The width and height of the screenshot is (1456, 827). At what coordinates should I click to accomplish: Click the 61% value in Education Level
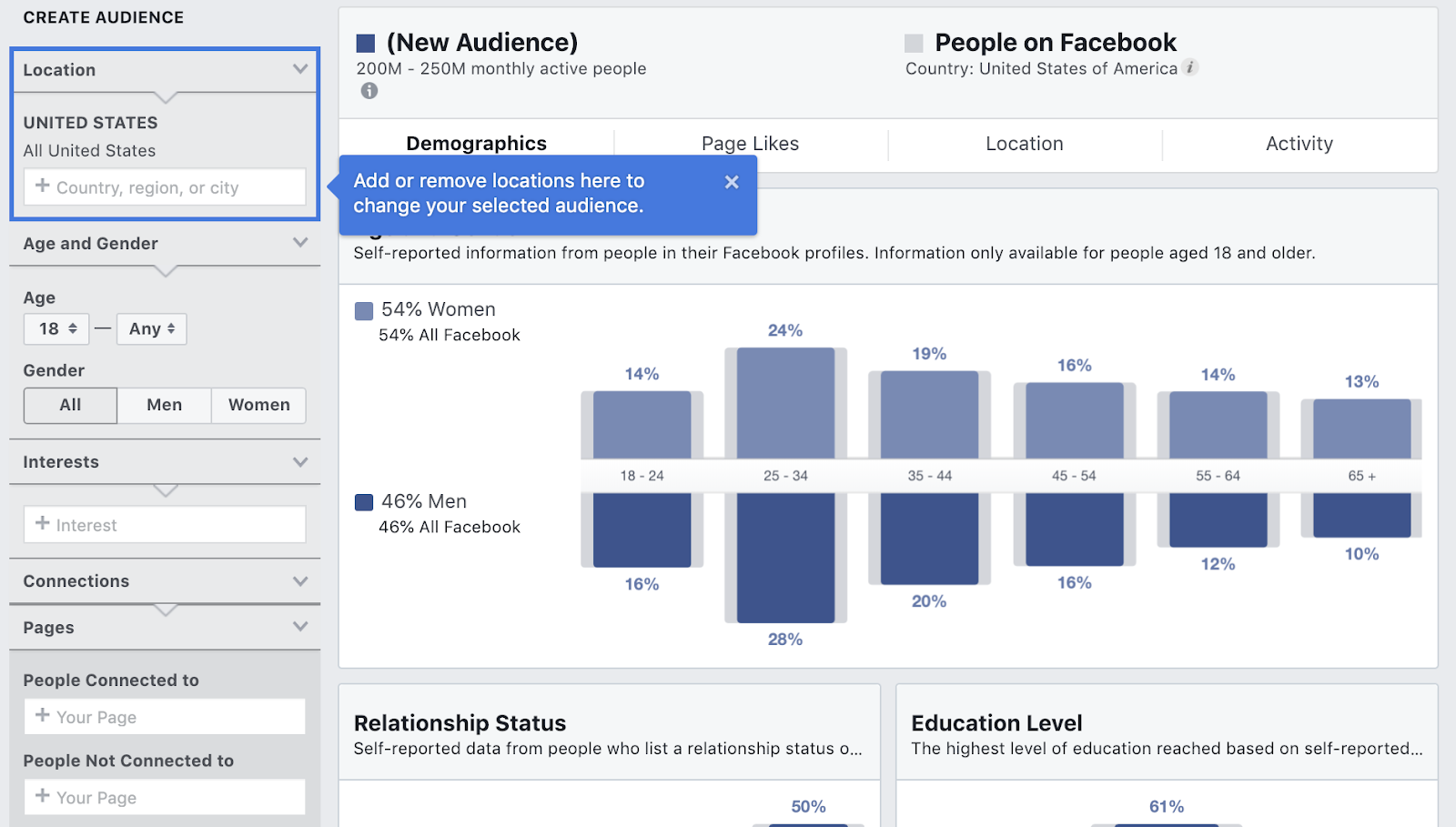click(1167, 807)
